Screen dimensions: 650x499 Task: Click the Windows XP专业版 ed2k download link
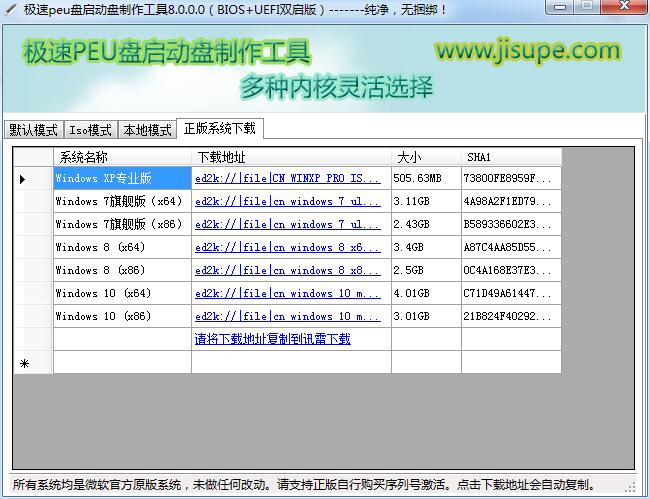click(x=288, y=178)
